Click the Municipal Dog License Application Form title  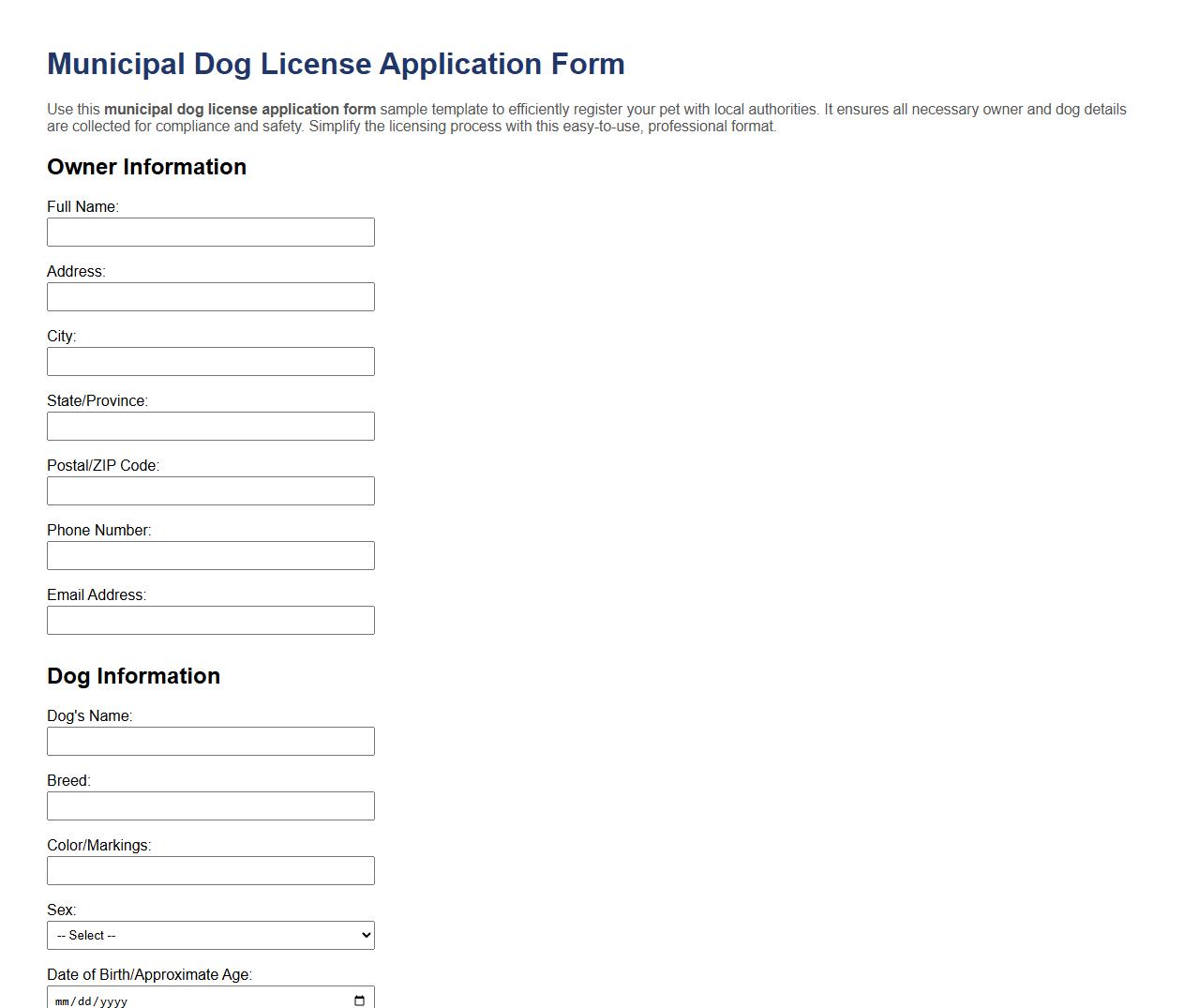(336, 64)
